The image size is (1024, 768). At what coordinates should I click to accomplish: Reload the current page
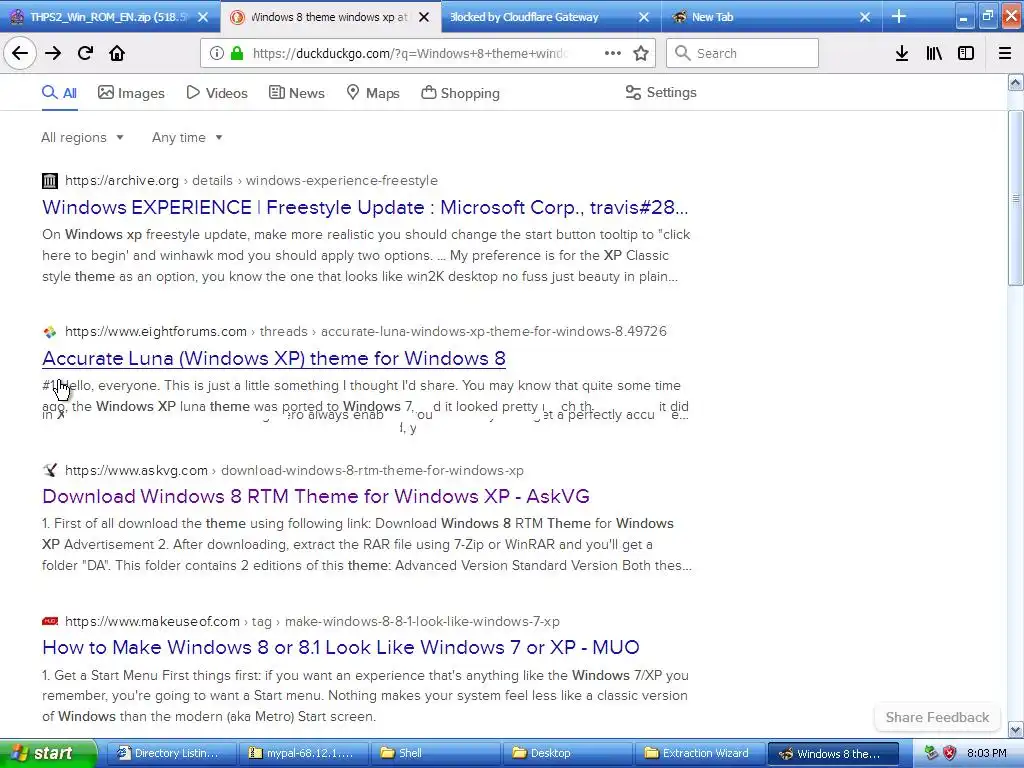(x=85, y=53)
